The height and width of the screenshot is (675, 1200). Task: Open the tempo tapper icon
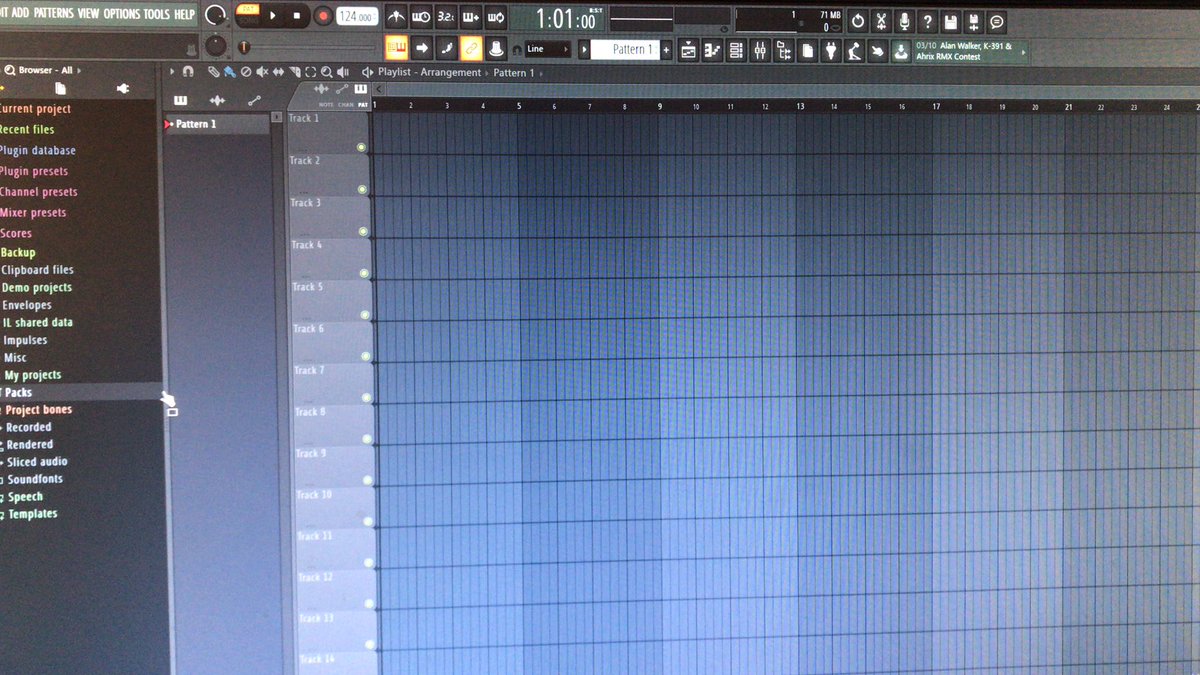855,49
